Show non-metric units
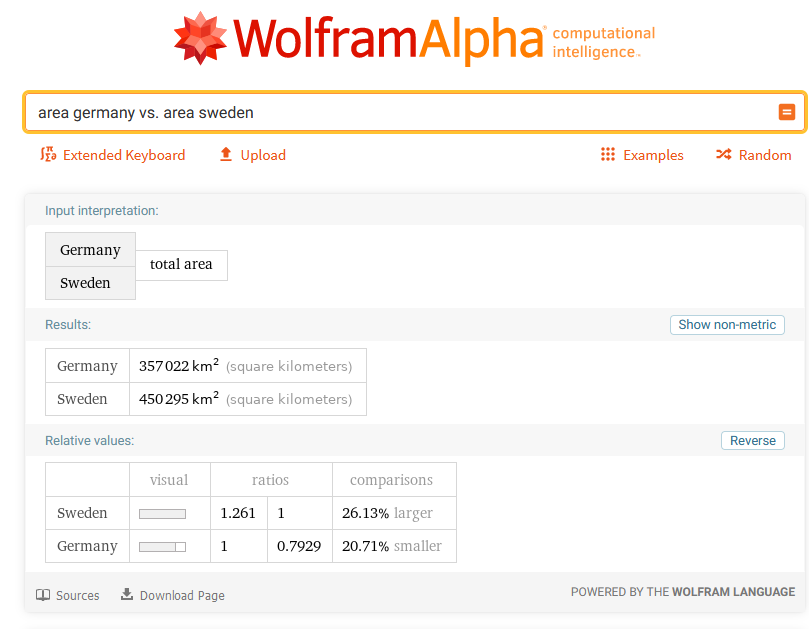Image resolution: width=809 pixels, height=629 pixels. coord(727,325)
